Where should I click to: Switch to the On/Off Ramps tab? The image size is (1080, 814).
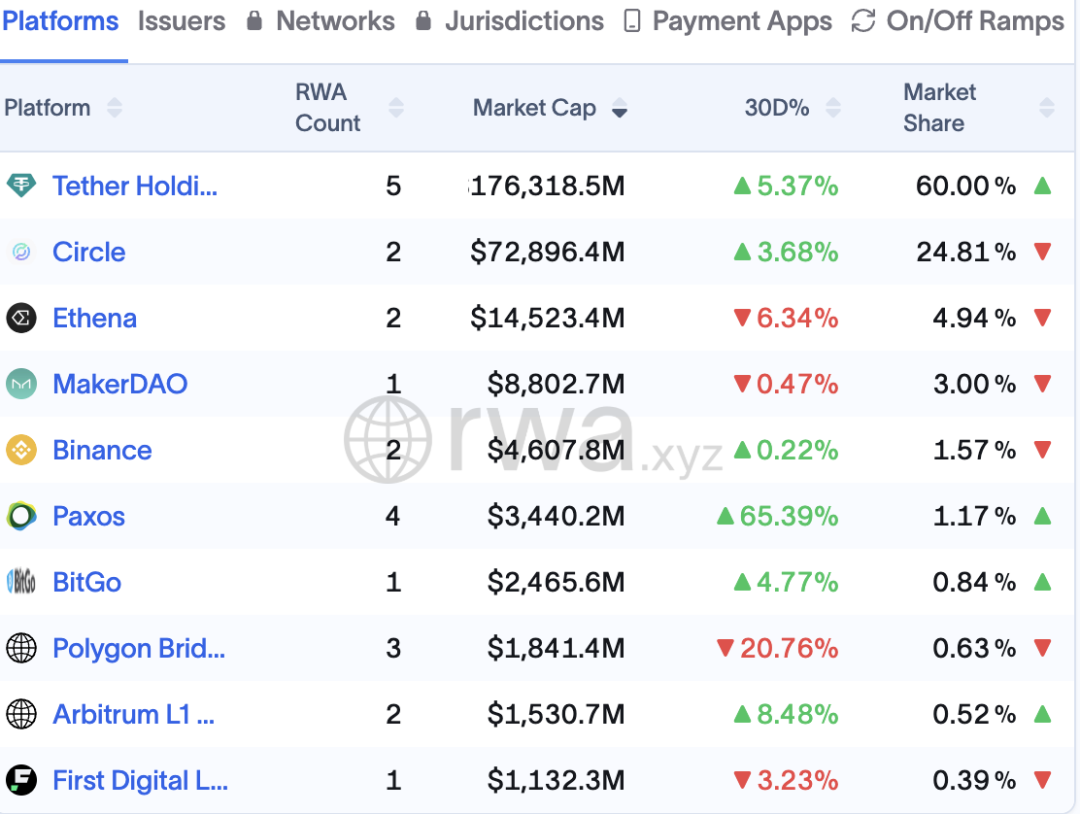click(974, 21)
